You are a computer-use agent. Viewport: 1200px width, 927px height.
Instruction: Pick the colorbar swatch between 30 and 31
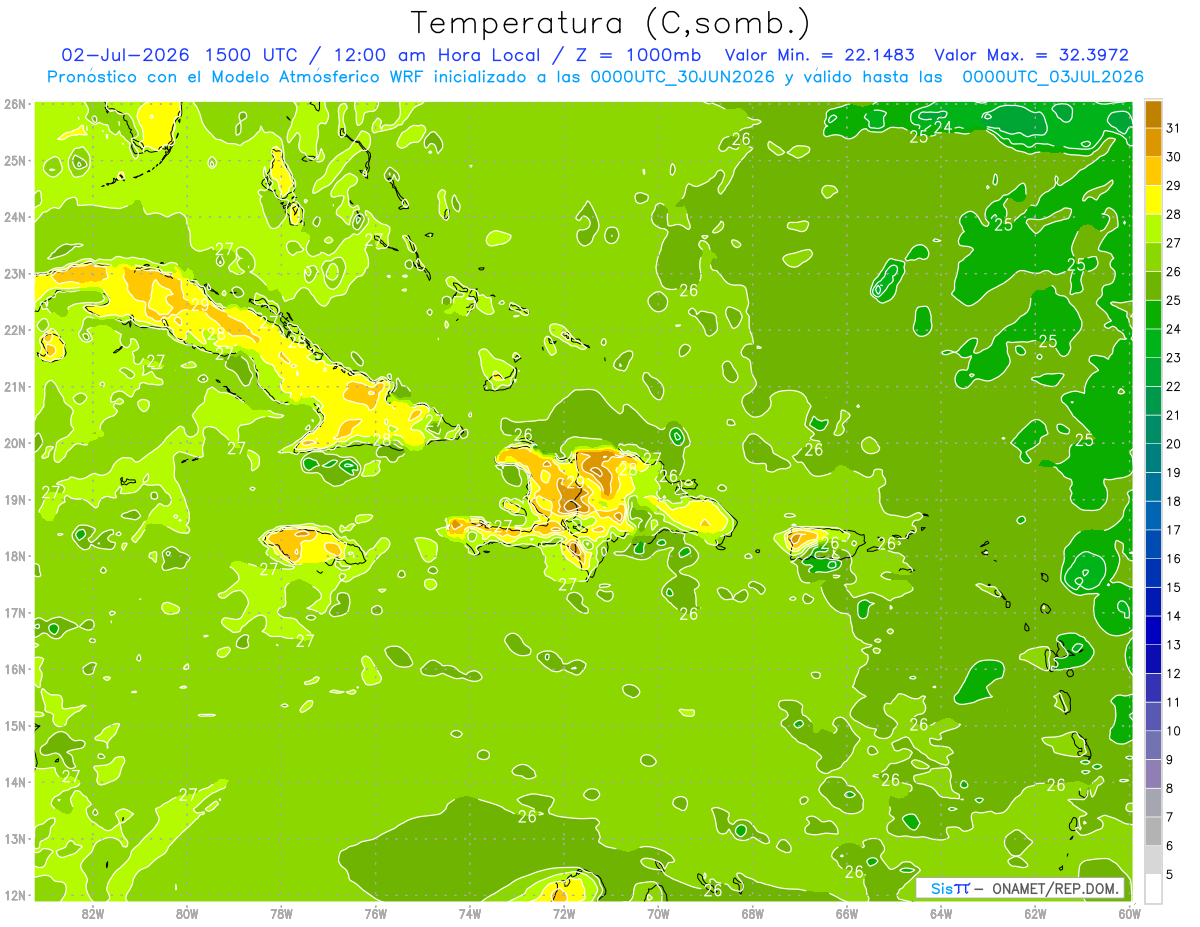click(1153, 143)
